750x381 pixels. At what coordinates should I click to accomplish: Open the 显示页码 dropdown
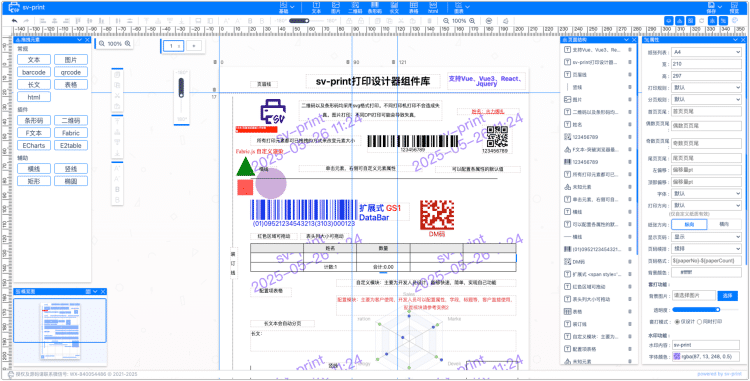(706, 237)
